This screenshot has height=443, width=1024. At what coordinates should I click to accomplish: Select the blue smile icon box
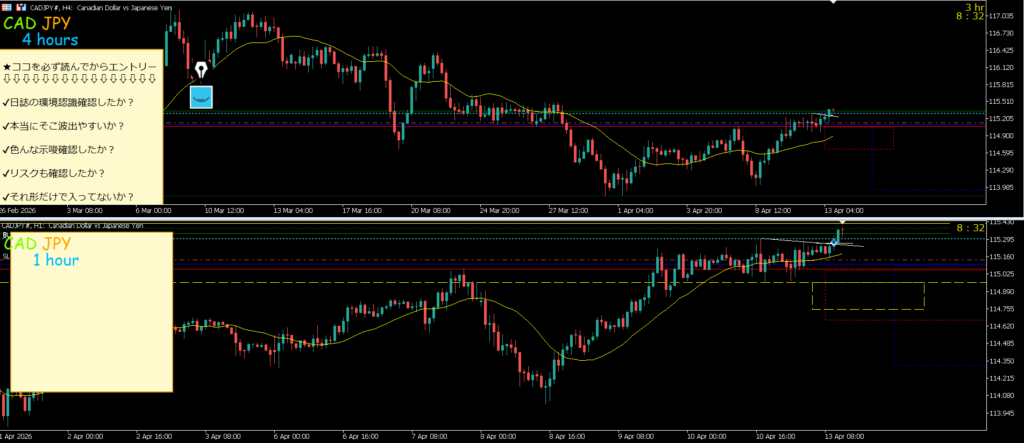(201, 97)
